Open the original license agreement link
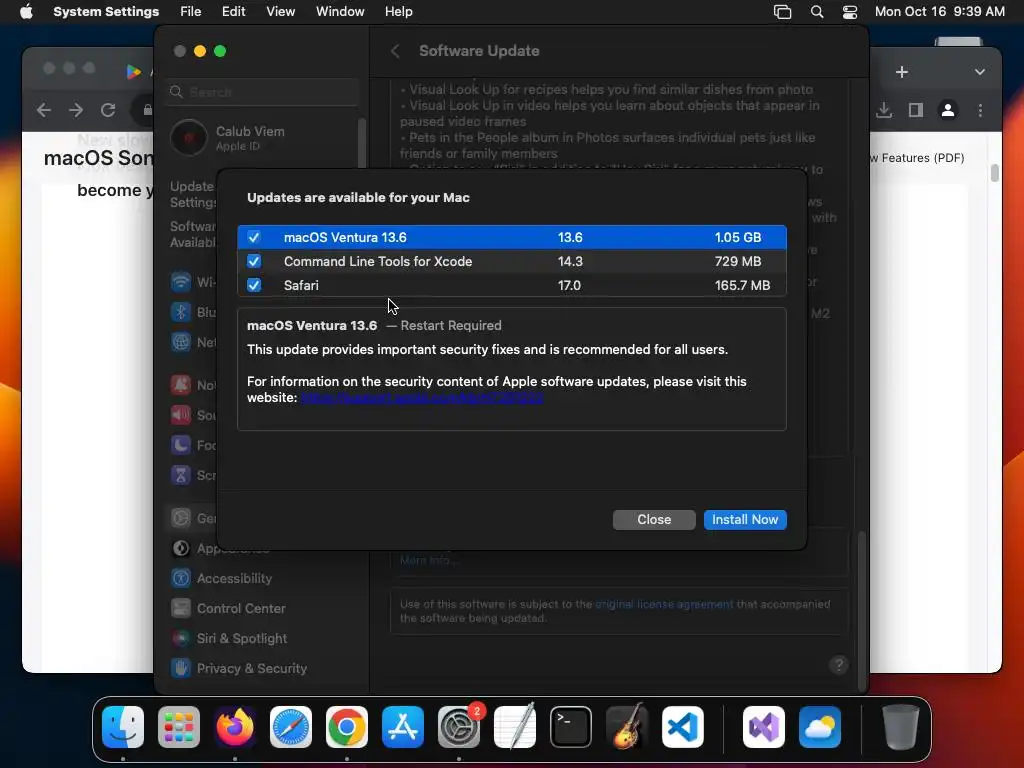This screenshot has height=768, width=1024. pyautogui.click(x=664, y=604)
